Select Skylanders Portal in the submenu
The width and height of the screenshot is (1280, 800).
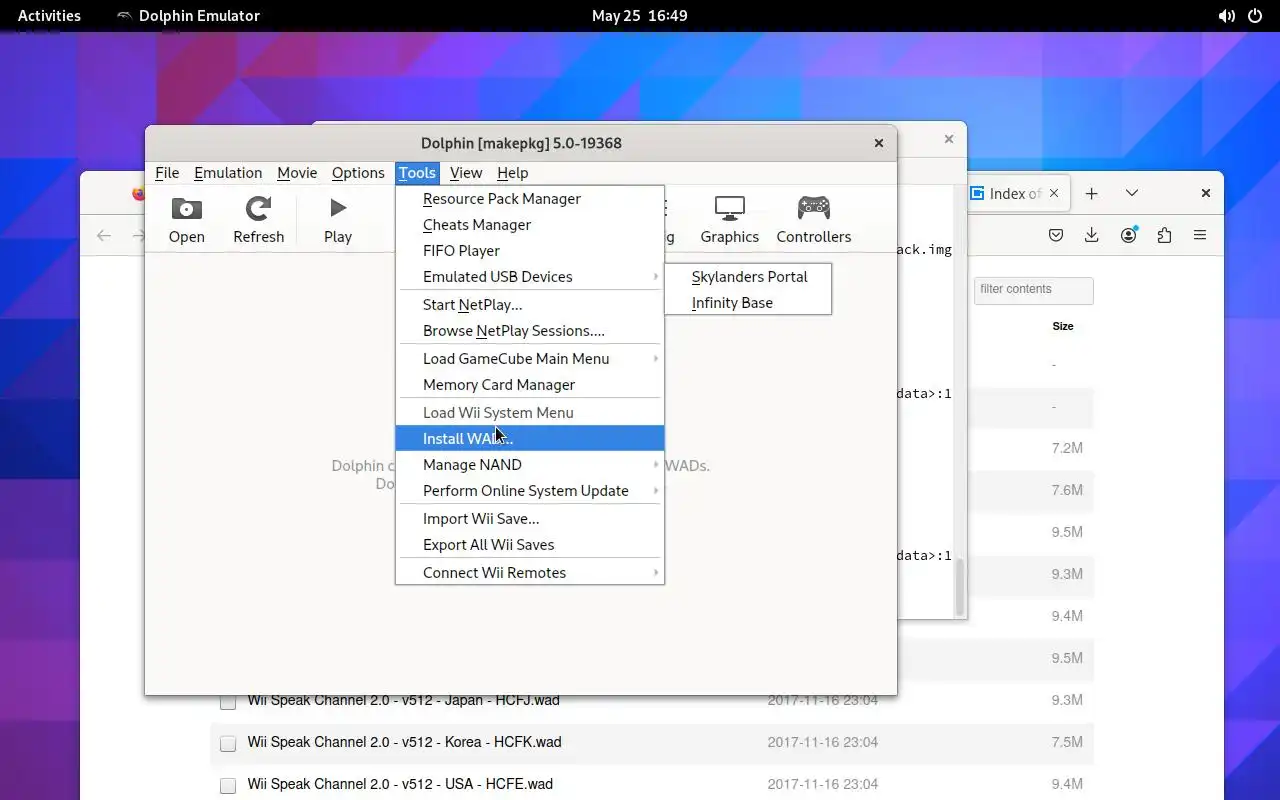point(748,276)
